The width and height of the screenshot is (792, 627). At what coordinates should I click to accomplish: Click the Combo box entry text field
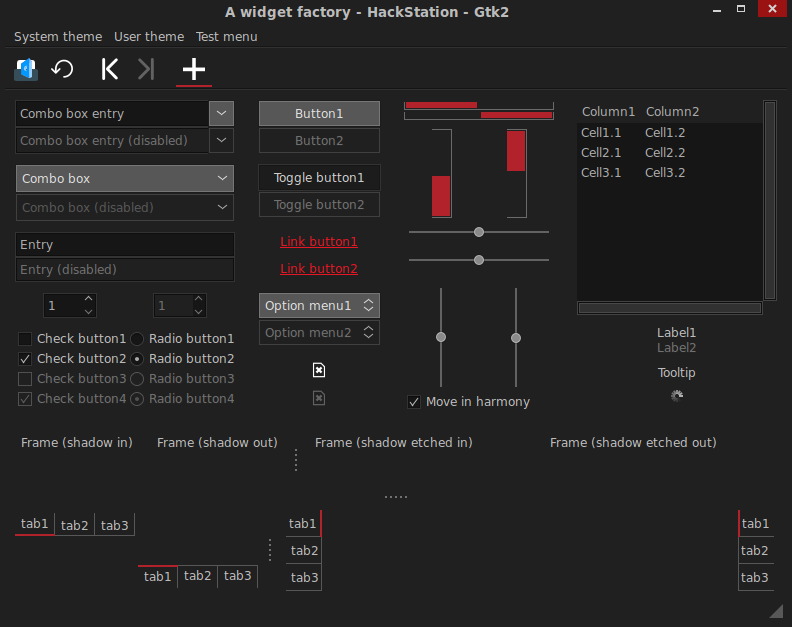tap(112, 113)
